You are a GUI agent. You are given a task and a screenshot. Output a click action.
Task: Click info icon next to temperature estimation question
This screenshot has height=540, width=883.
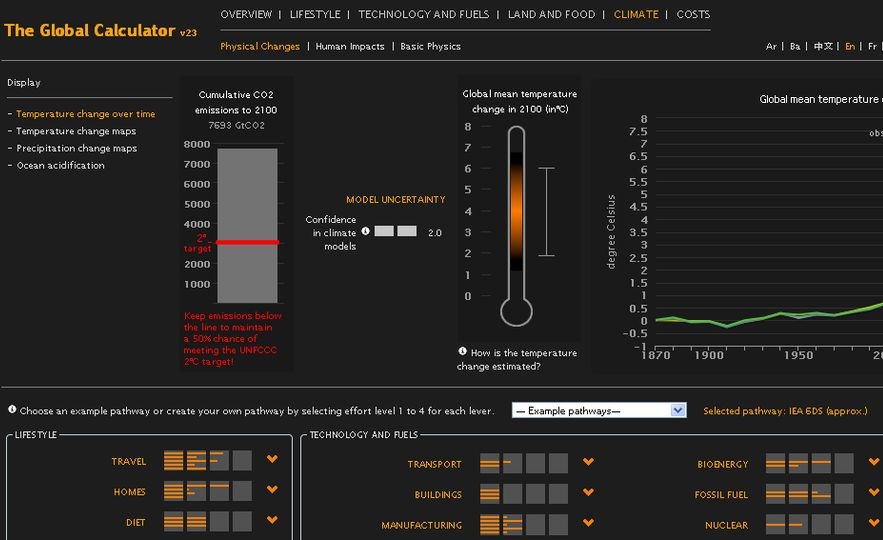(x=462, y=351)
